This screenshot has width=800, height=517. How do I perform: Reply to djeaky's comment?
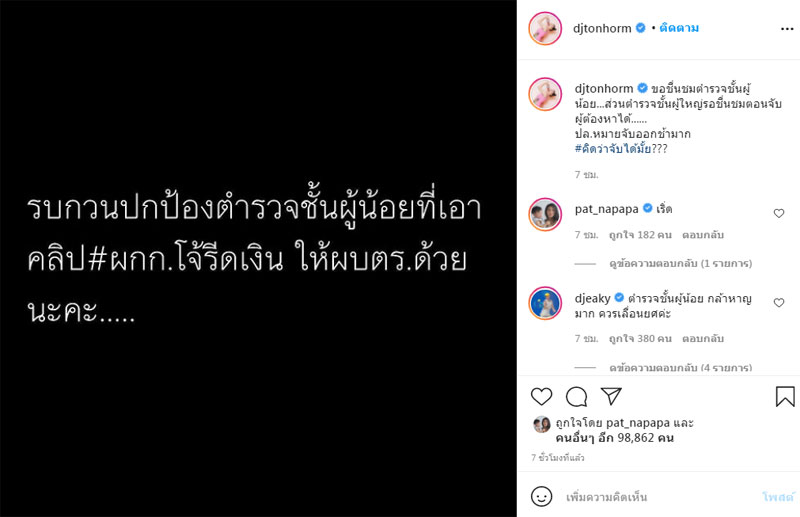703,339
